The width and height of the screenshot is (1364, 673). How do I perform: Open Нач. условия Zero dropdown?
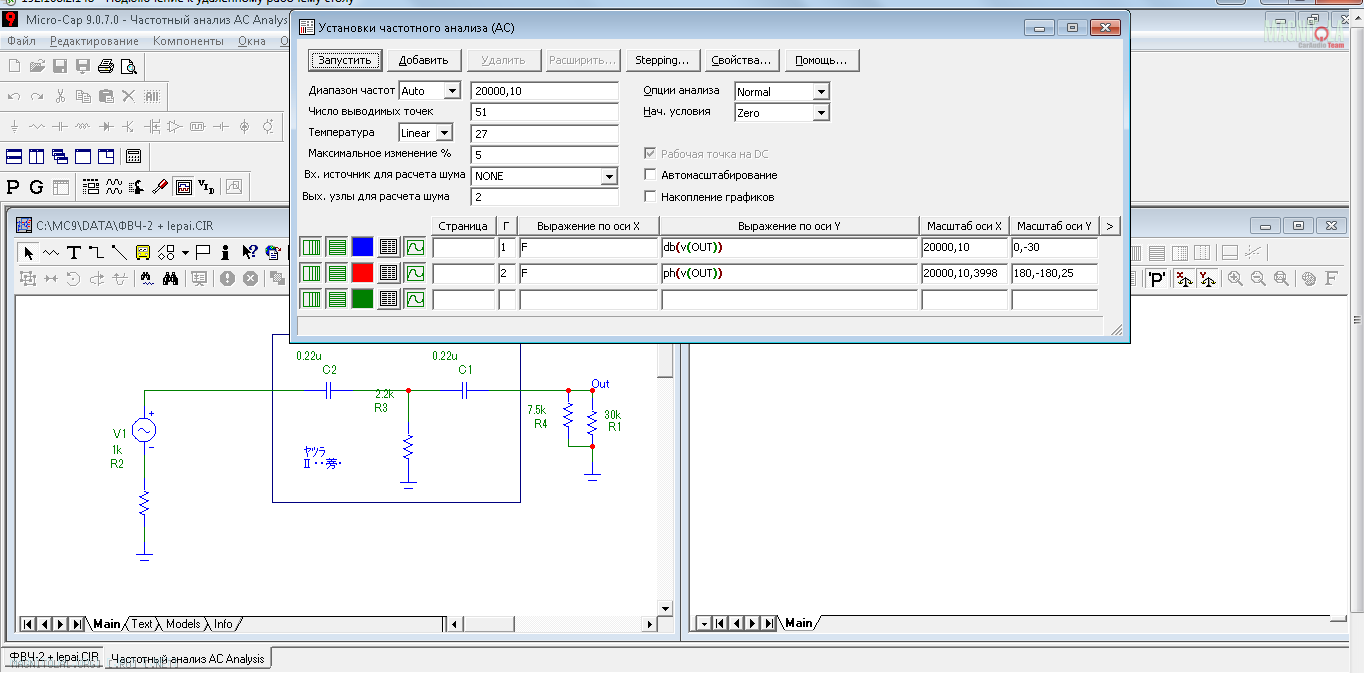[x=821, y=113]
